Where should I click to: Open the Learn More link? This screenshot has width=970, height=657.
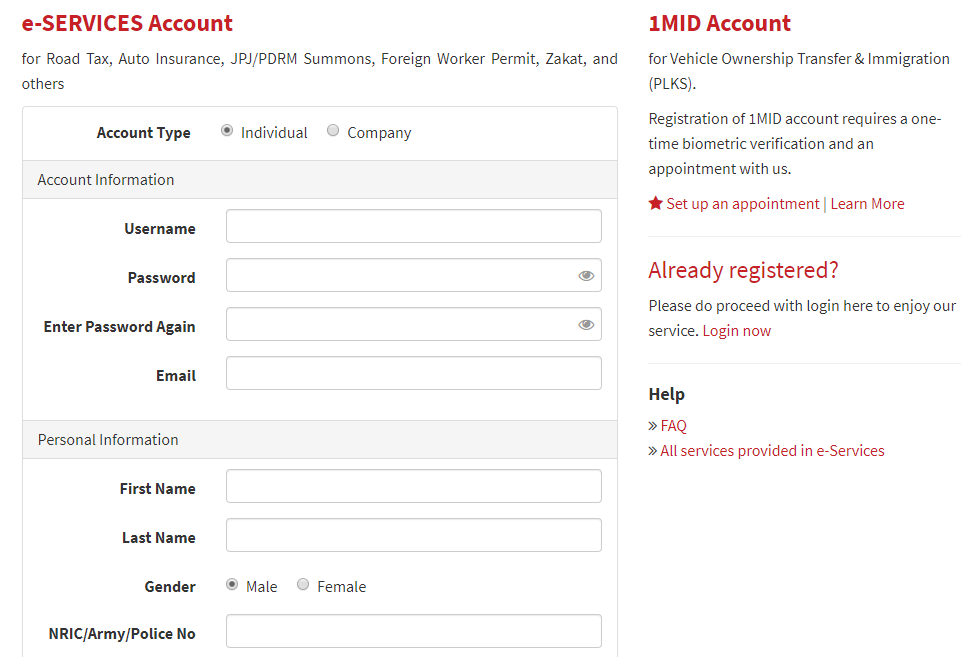pyautogui.click(x=867, y=204)
